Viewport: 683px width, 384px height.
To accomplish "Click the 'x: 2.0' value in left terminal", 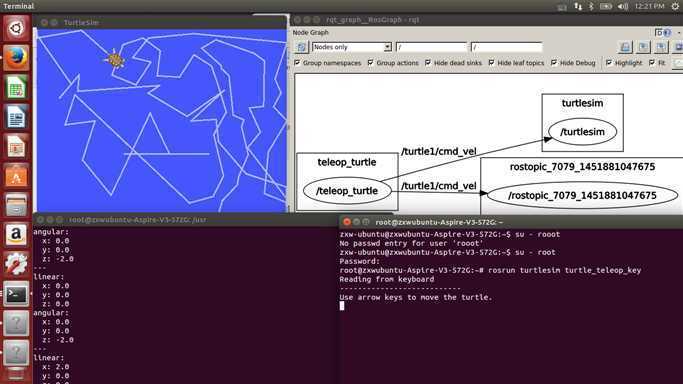I will point(55,367).
